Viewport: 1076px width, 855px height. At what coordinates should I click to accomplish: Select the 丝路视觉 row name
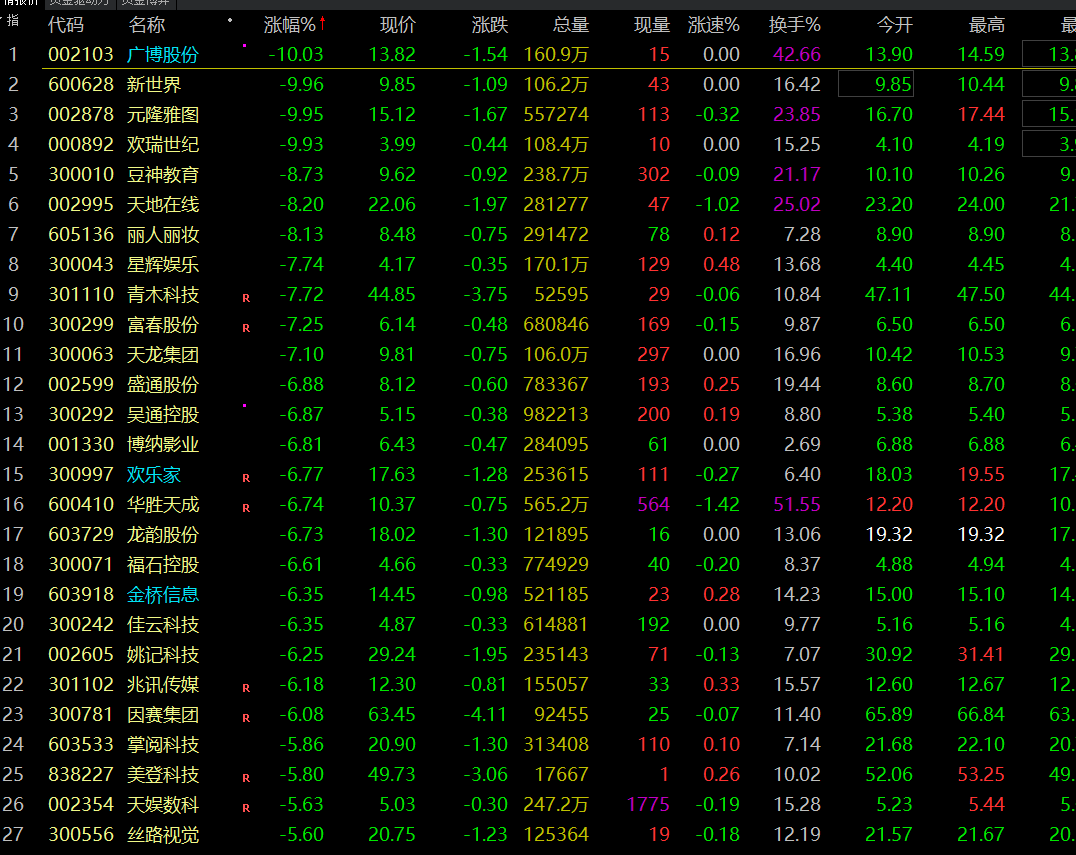pos(163,835)
